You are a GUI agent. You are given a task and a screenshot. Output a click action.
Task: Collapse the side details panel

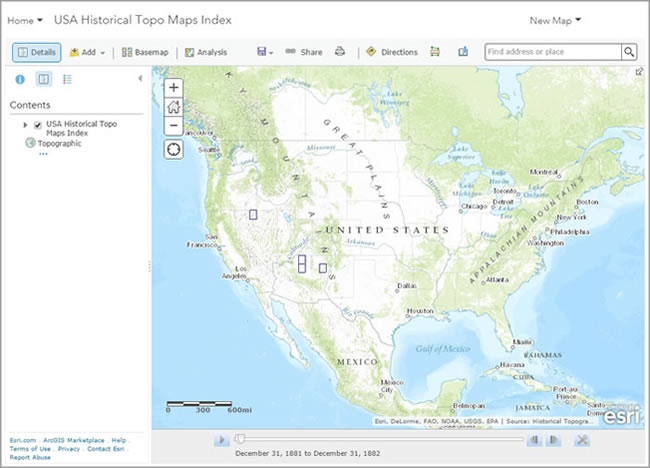(x=140, y=78)
